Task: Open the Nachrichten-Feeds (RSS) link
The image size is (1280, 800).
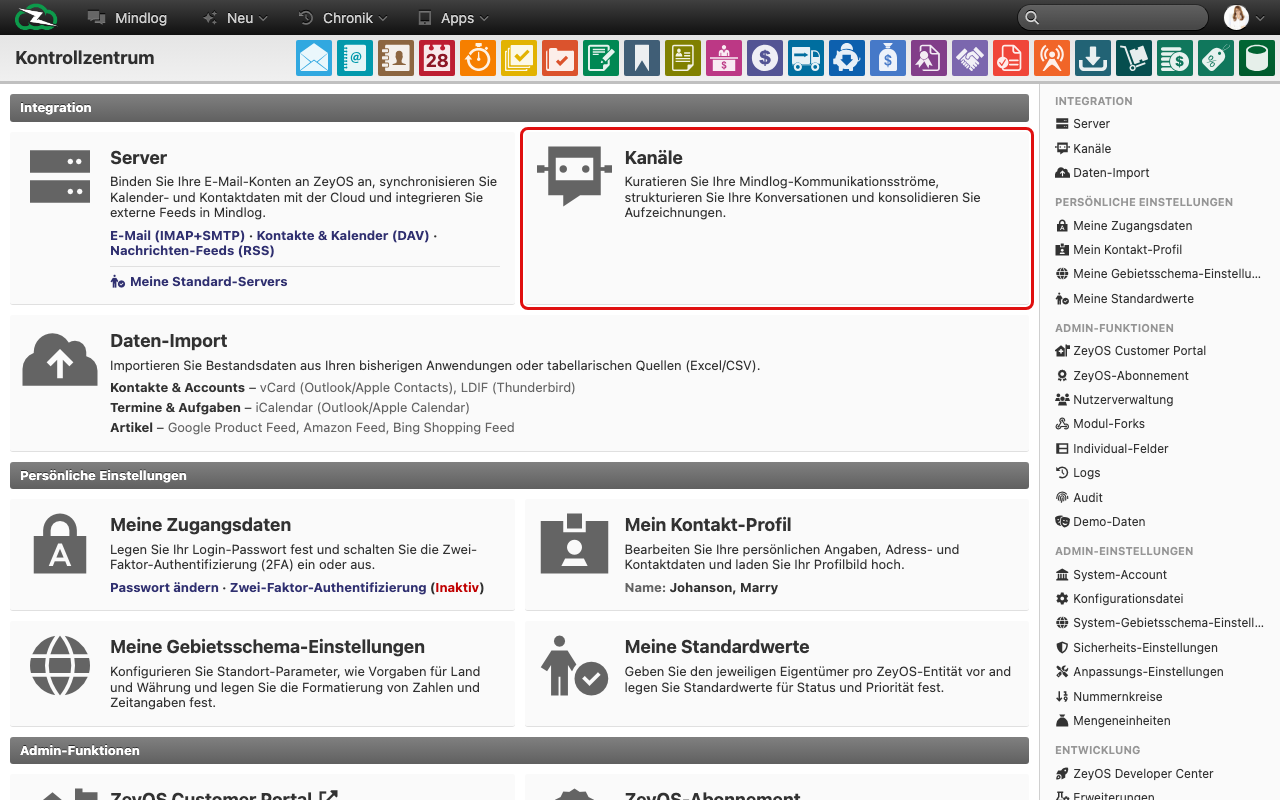Action: click(x=192, y=250)
